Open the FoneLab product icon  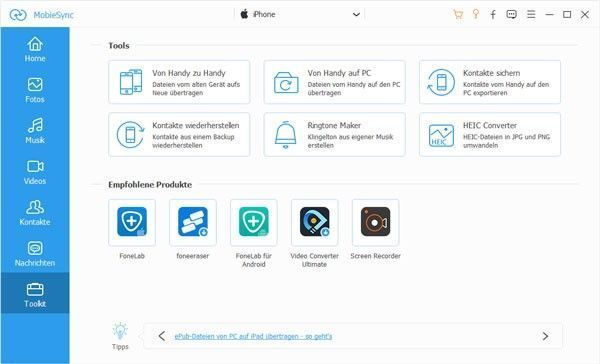point(132,222)
